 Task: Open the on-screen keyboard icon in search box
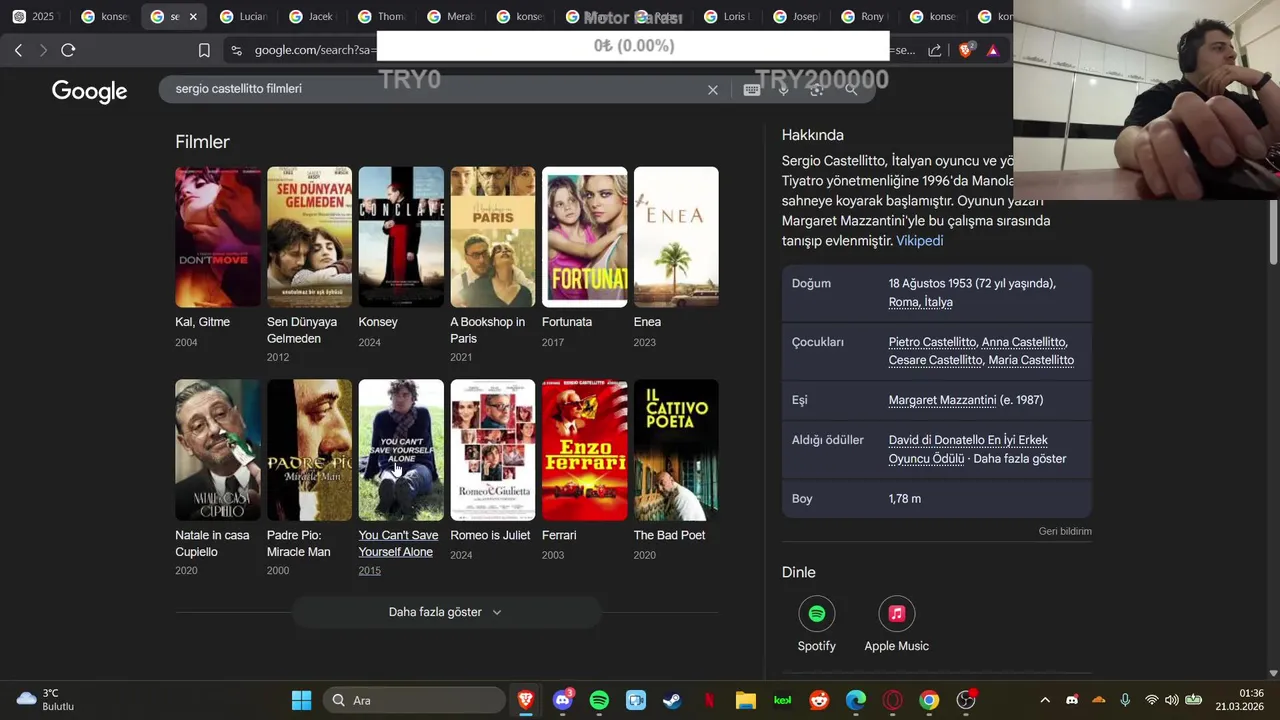point(752,89)
